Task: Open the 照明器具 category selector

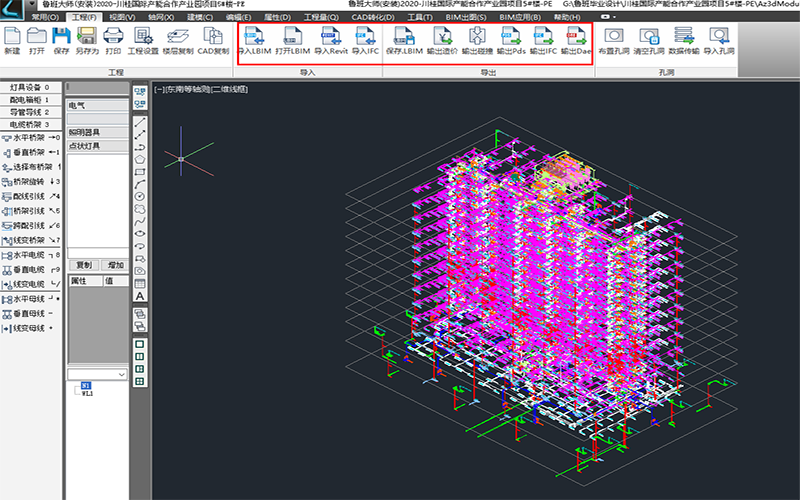Action: coord(97,133)
